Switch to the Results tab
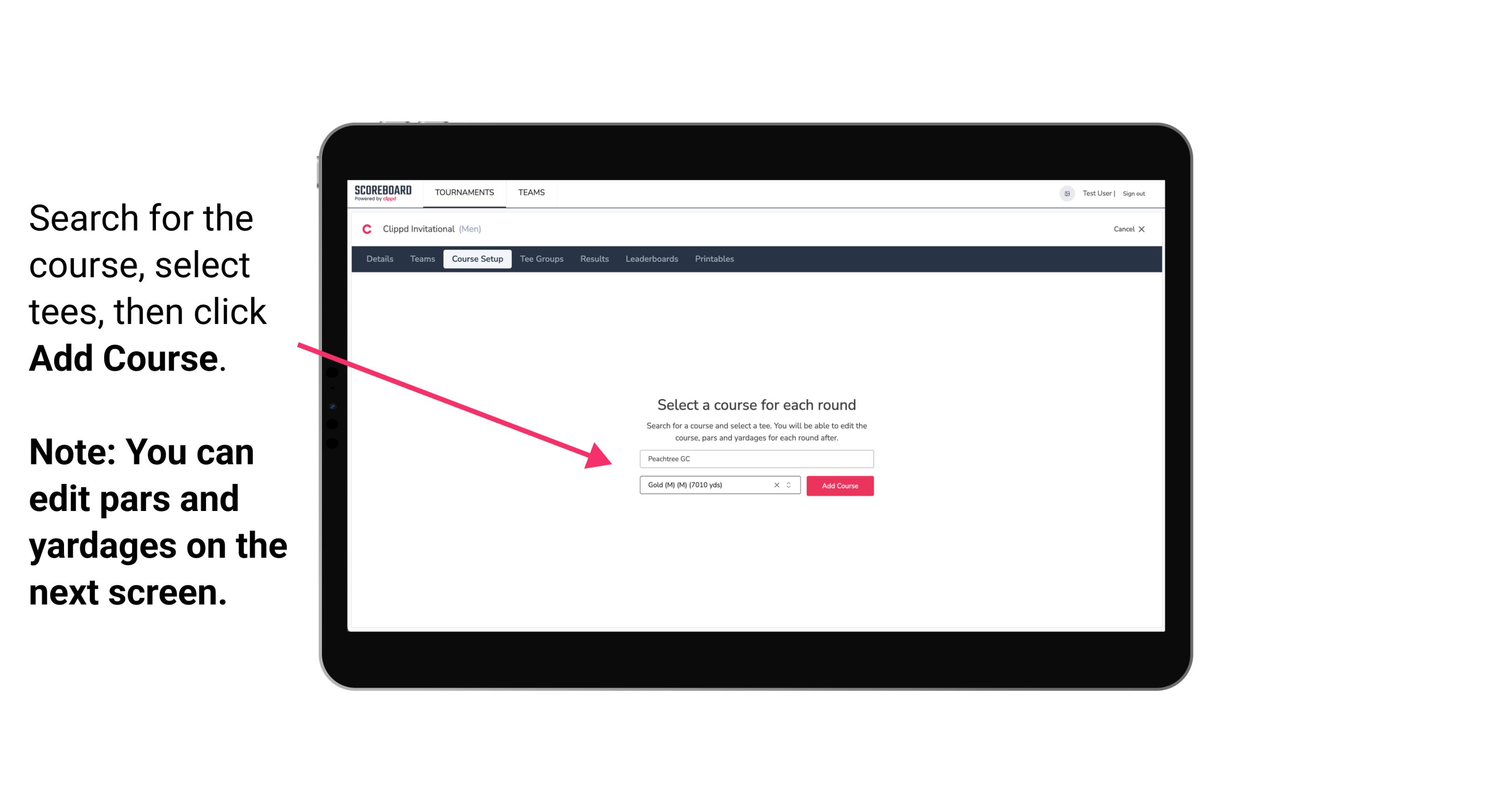1510x812 pixels. tap(593, 259)
